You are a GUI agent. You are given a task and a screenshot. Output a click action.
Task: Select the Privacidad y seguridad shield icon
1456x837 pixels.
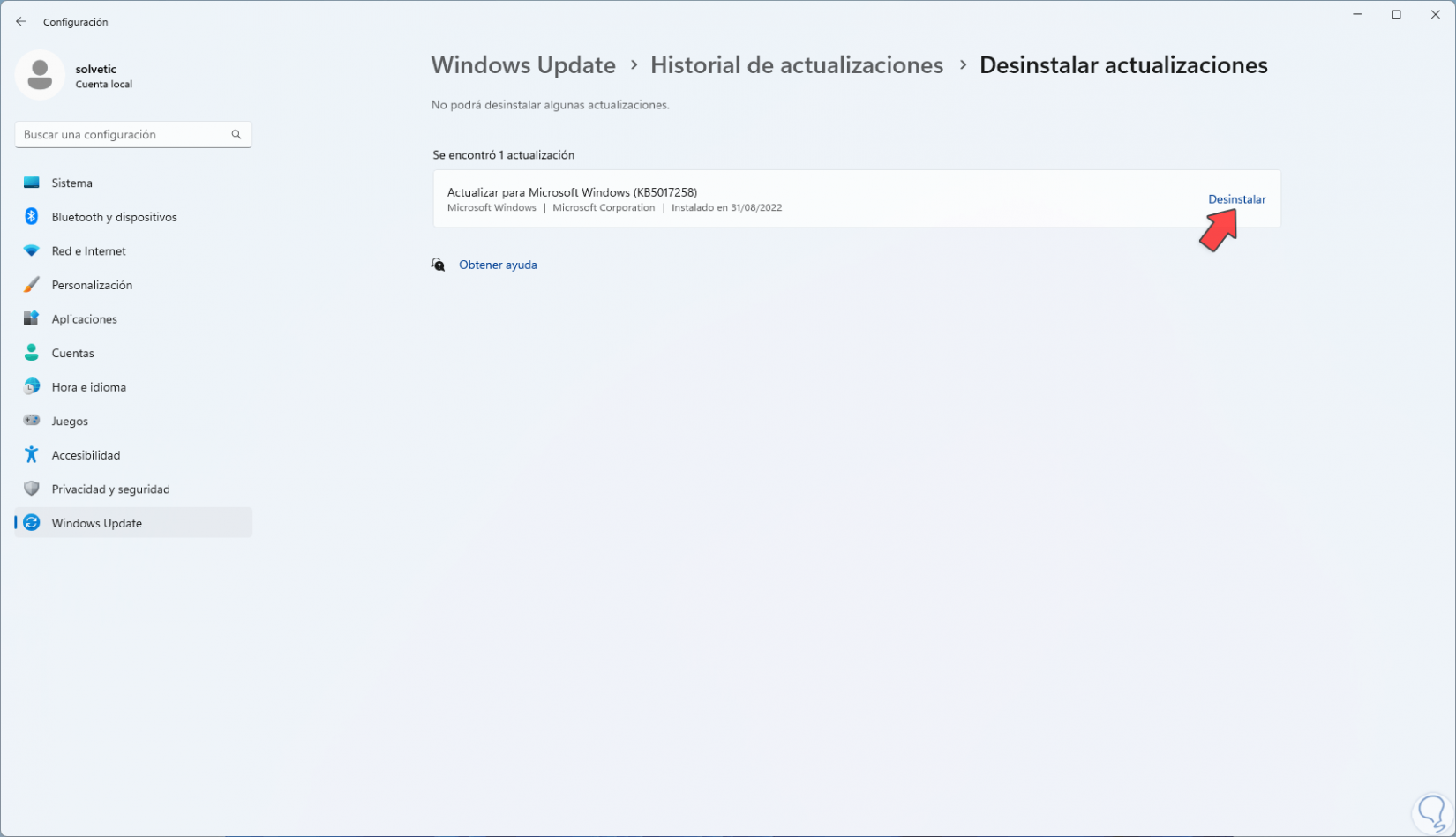[x=32, y=489]
